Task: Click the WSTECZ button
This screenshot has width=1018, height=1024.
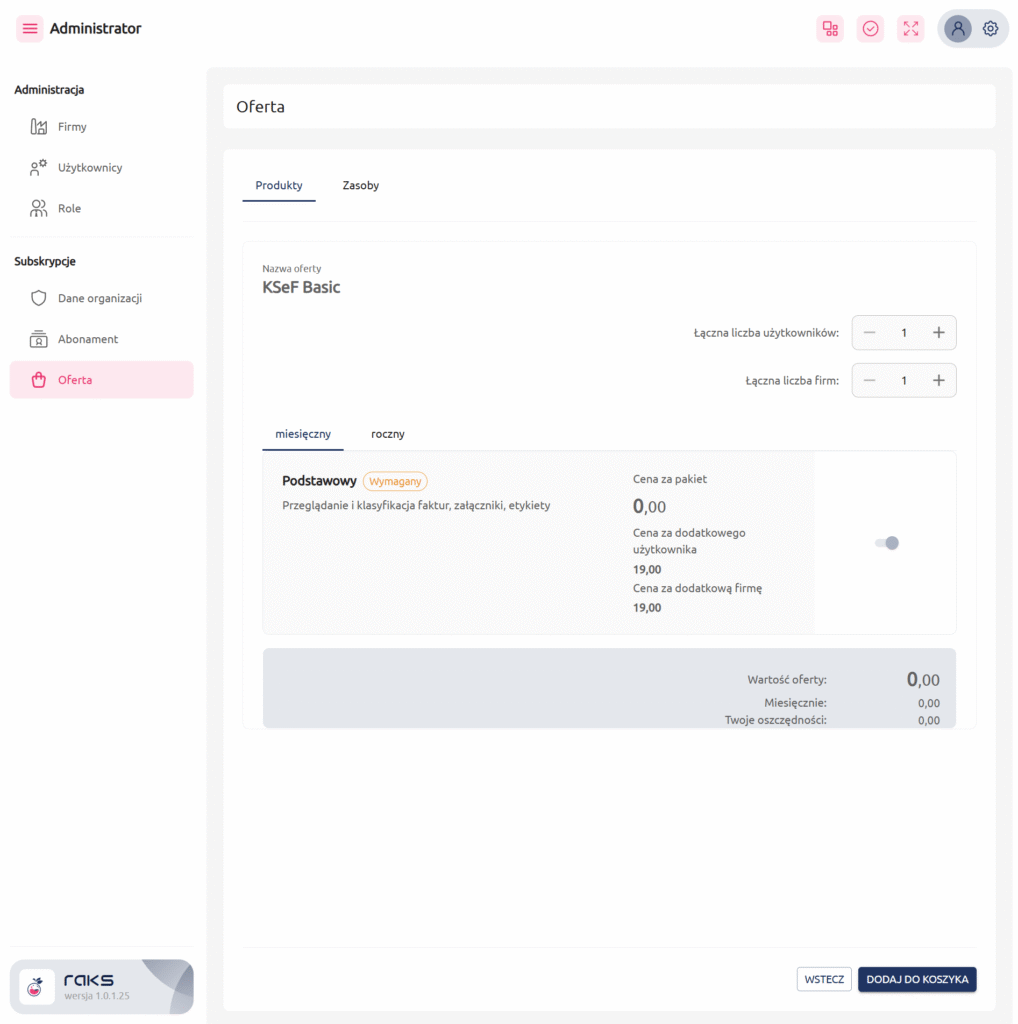Action: 824,979
